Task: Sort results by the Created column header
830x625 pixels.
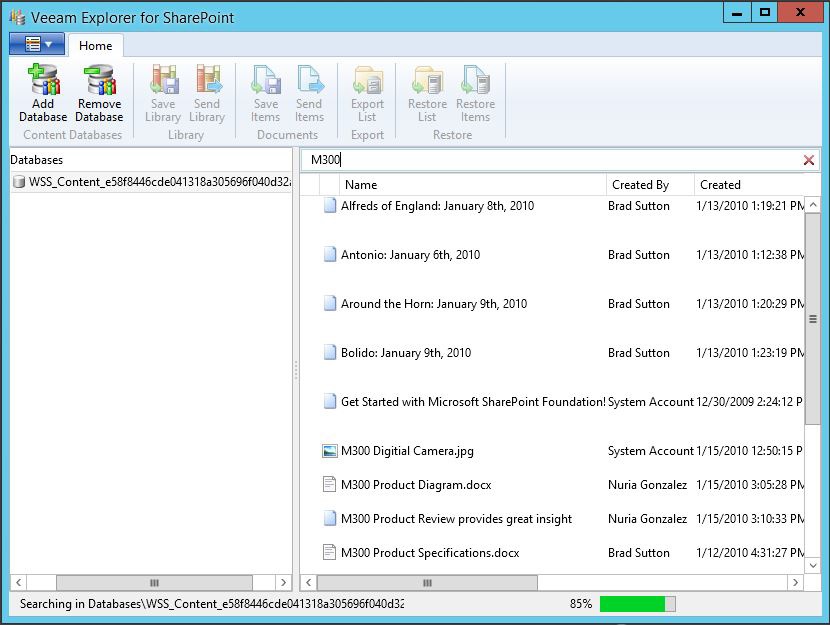Action: [x=749, y=185]
